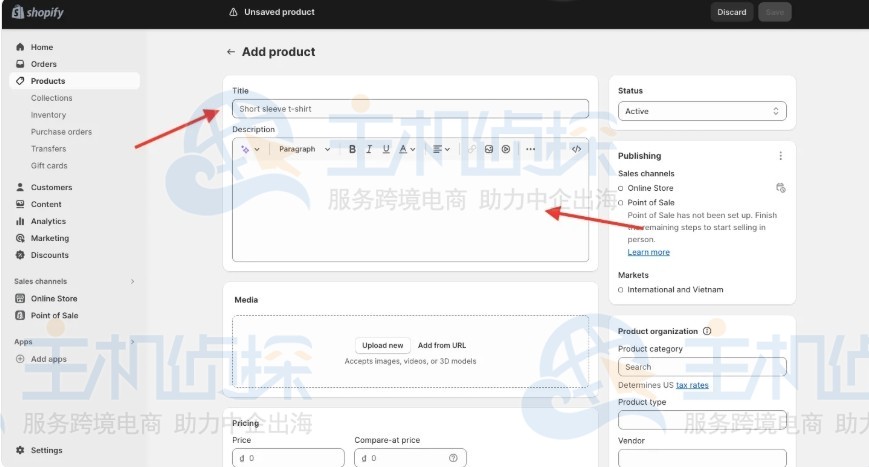Click the Discounts icon in sidebar
Screen dimensions: 869x467
21,255
